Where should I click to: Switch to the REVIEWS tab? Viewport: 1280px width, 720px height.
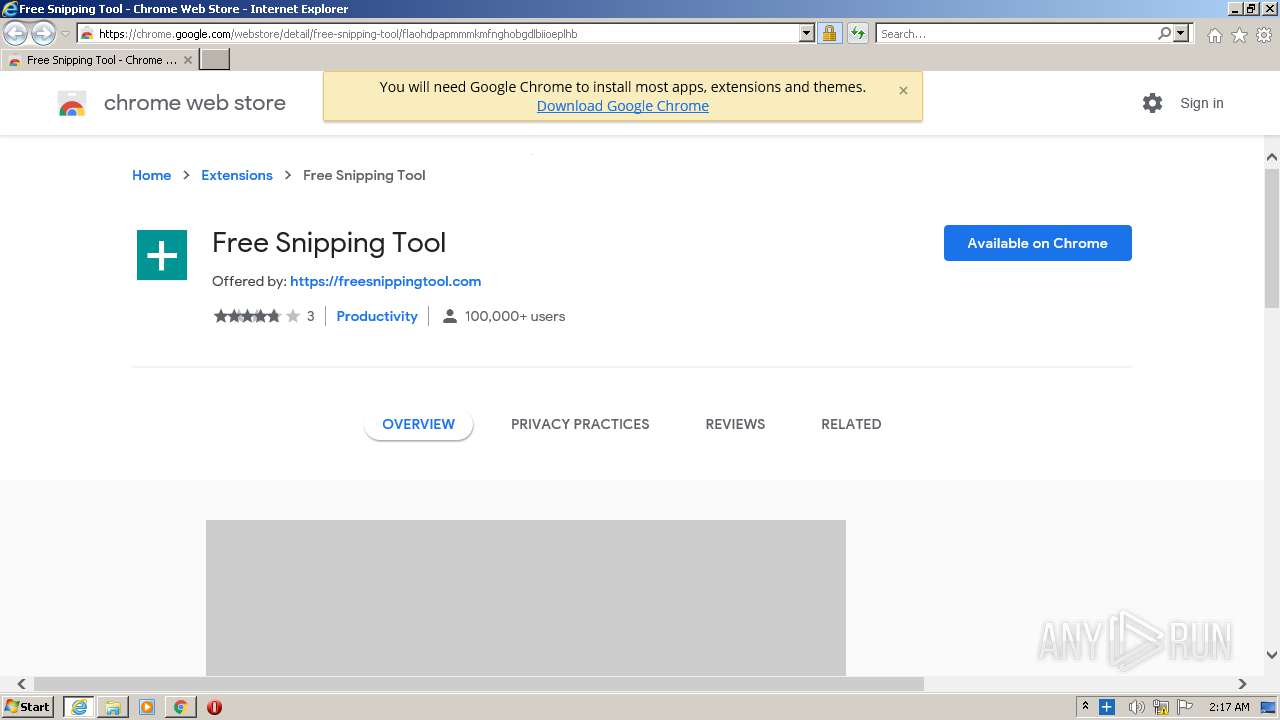pos(735,424)
